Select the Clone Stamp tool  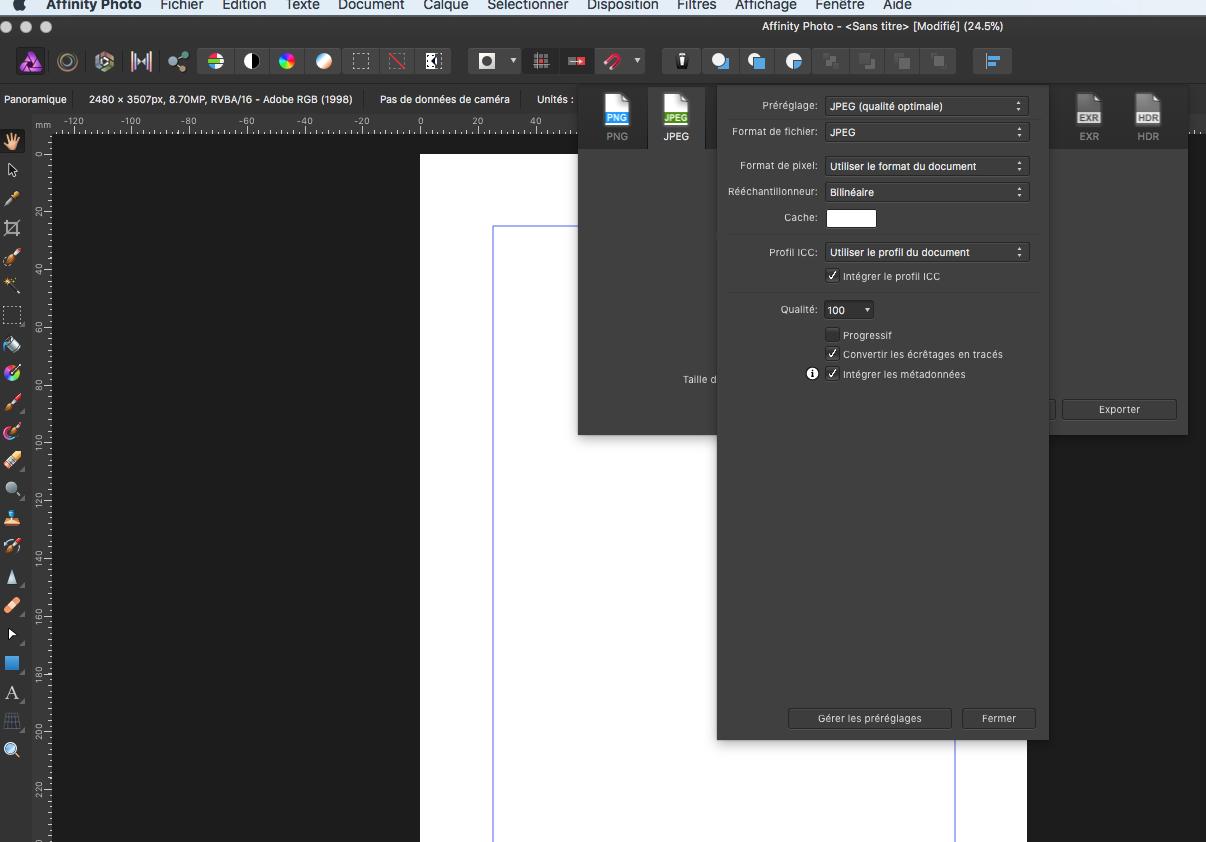coord(12,518)
